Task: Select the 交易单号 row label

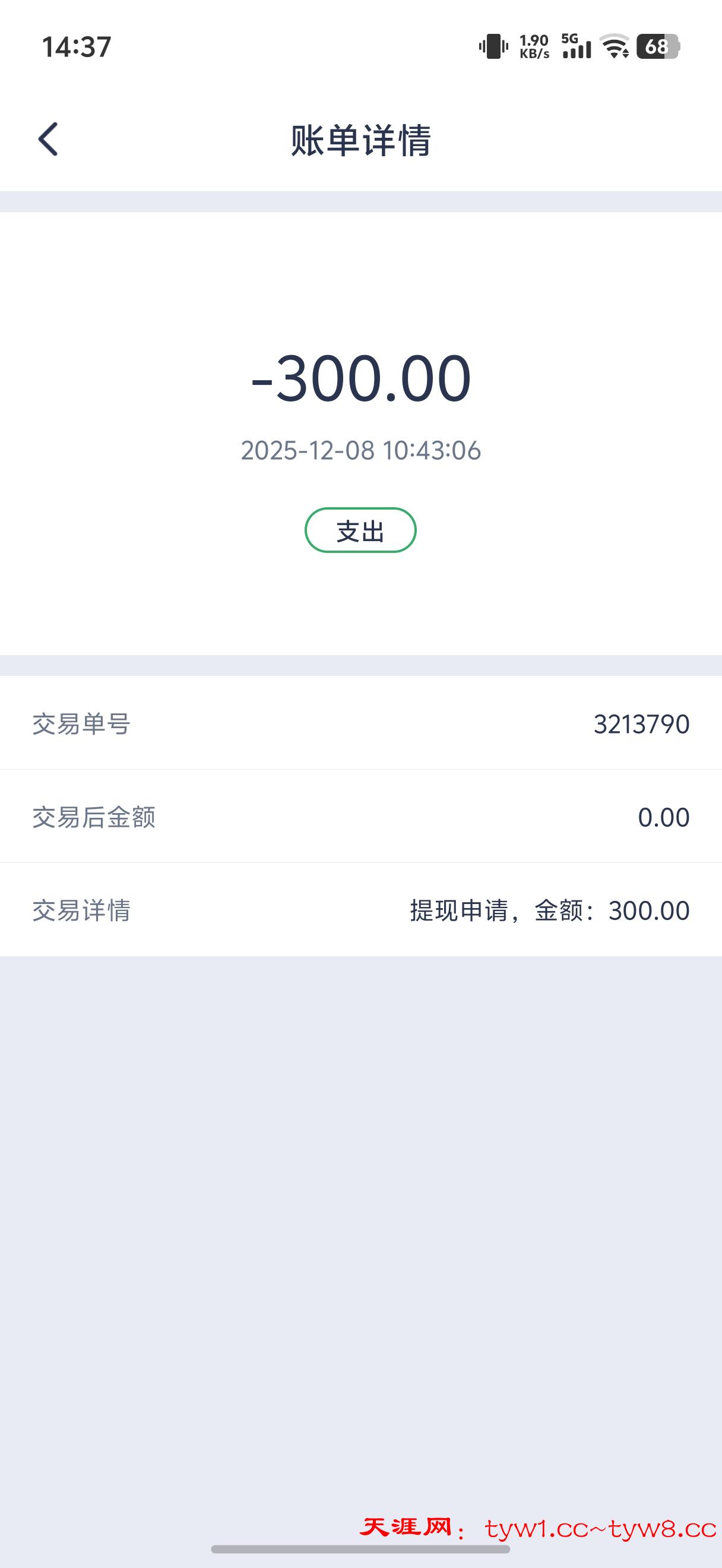Action: (81, 724)
